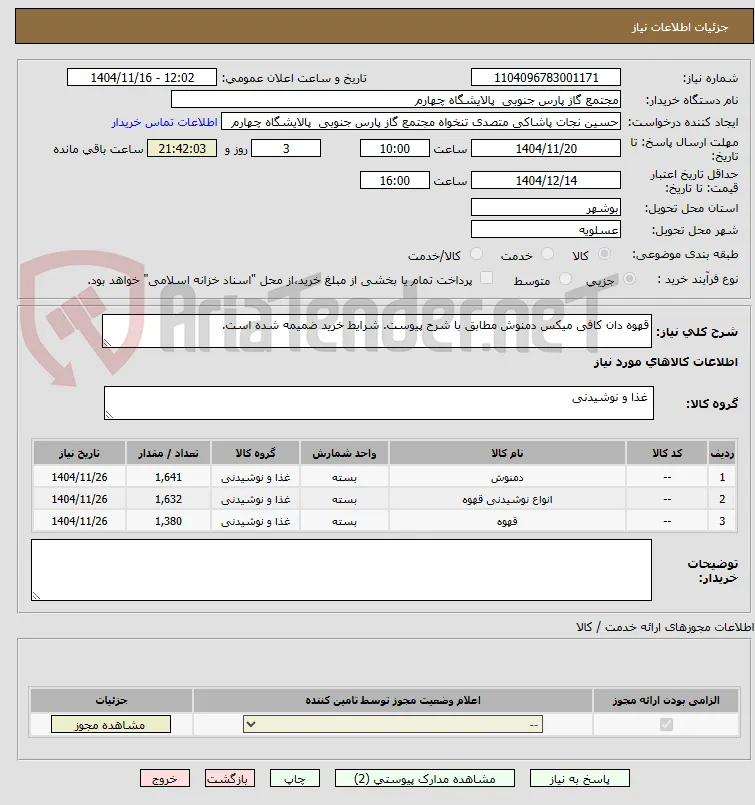The width and height of the screenshot is (755, 805).
Task: Click the الزامی بودن ارائه مجوز header
Action: coord(666,700)
